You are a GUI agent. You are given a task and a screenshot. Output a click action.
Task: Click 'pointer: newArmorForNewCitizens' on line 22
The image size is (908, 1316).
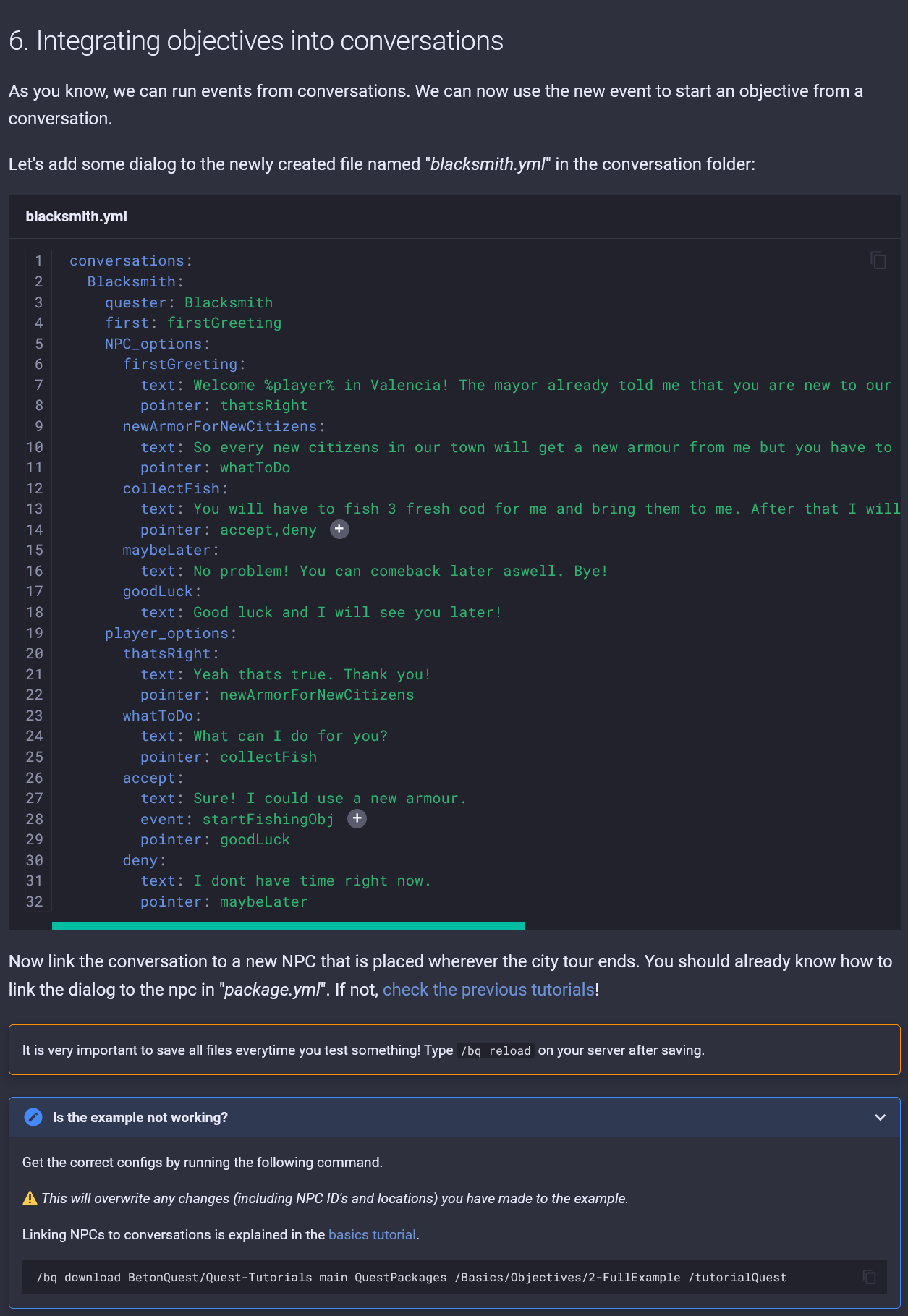pyautogui.click(x=277, y=695)
